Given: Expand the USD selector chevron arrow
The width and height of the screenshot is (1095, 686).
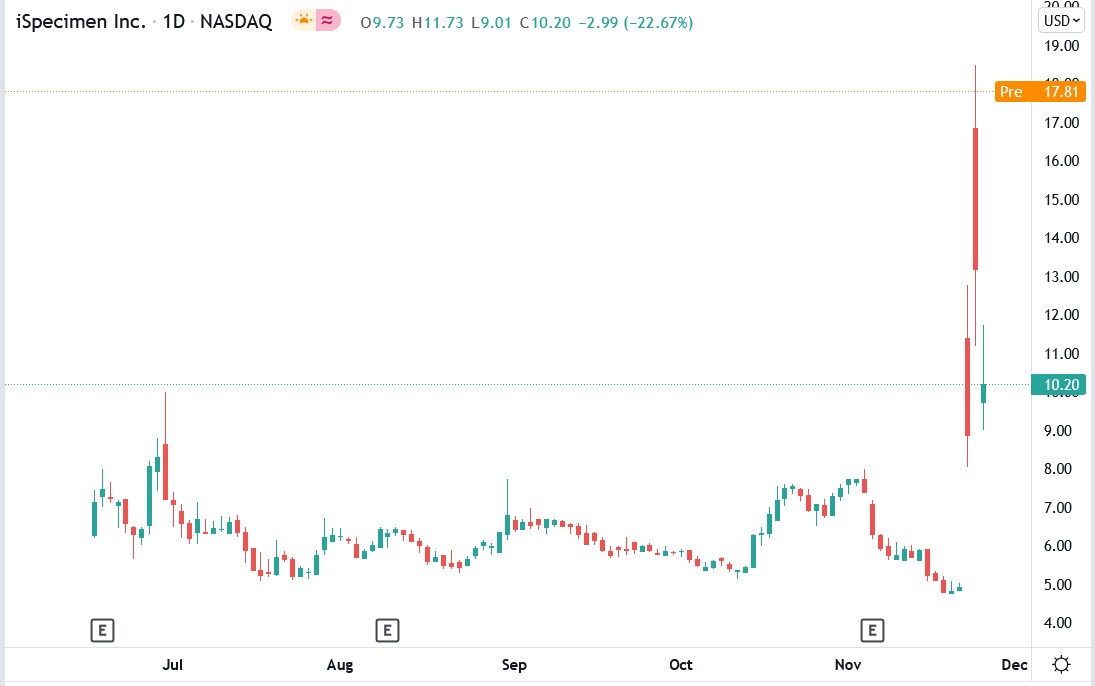Looking at the screenshot, I should click(1075, 18).
